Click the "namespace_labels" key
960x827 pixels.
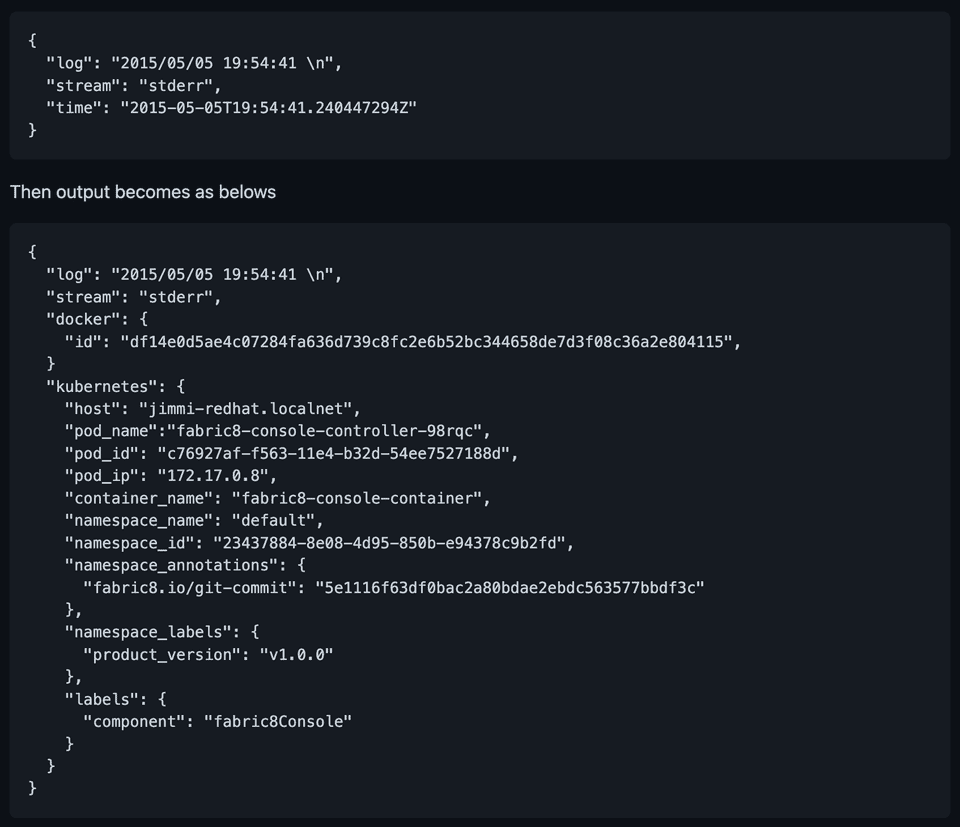148,632
